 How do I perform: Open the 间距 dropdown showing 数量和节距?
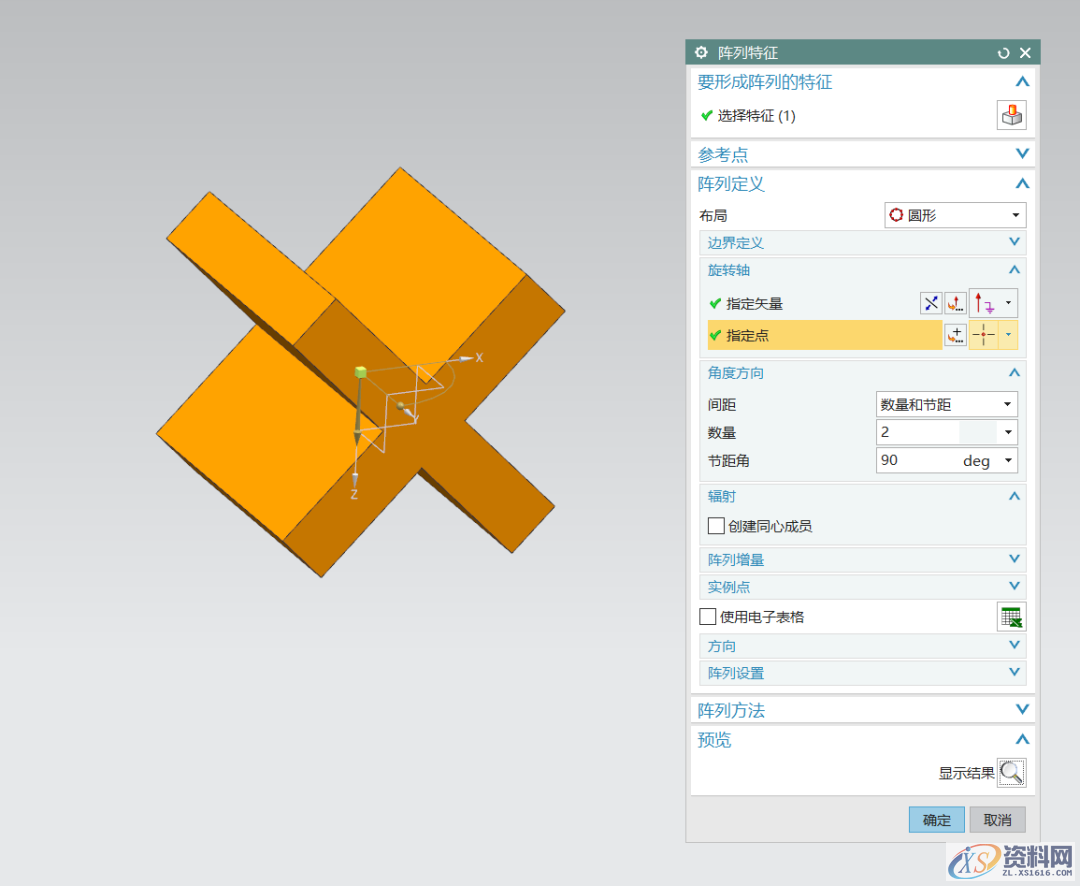(946, 403)
